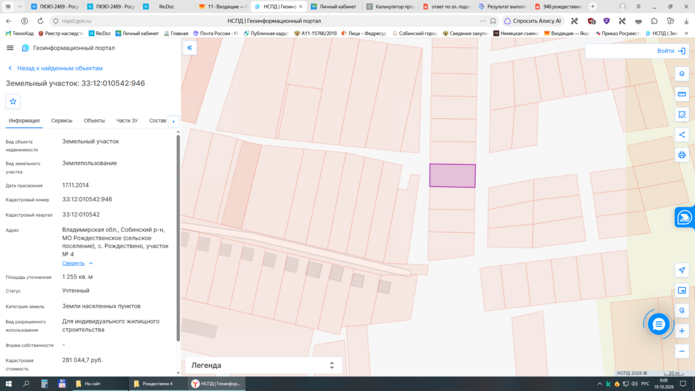Screen dimensions: 695x391
Task: Open the overview mini-map tool
Action: pos(682,290)
